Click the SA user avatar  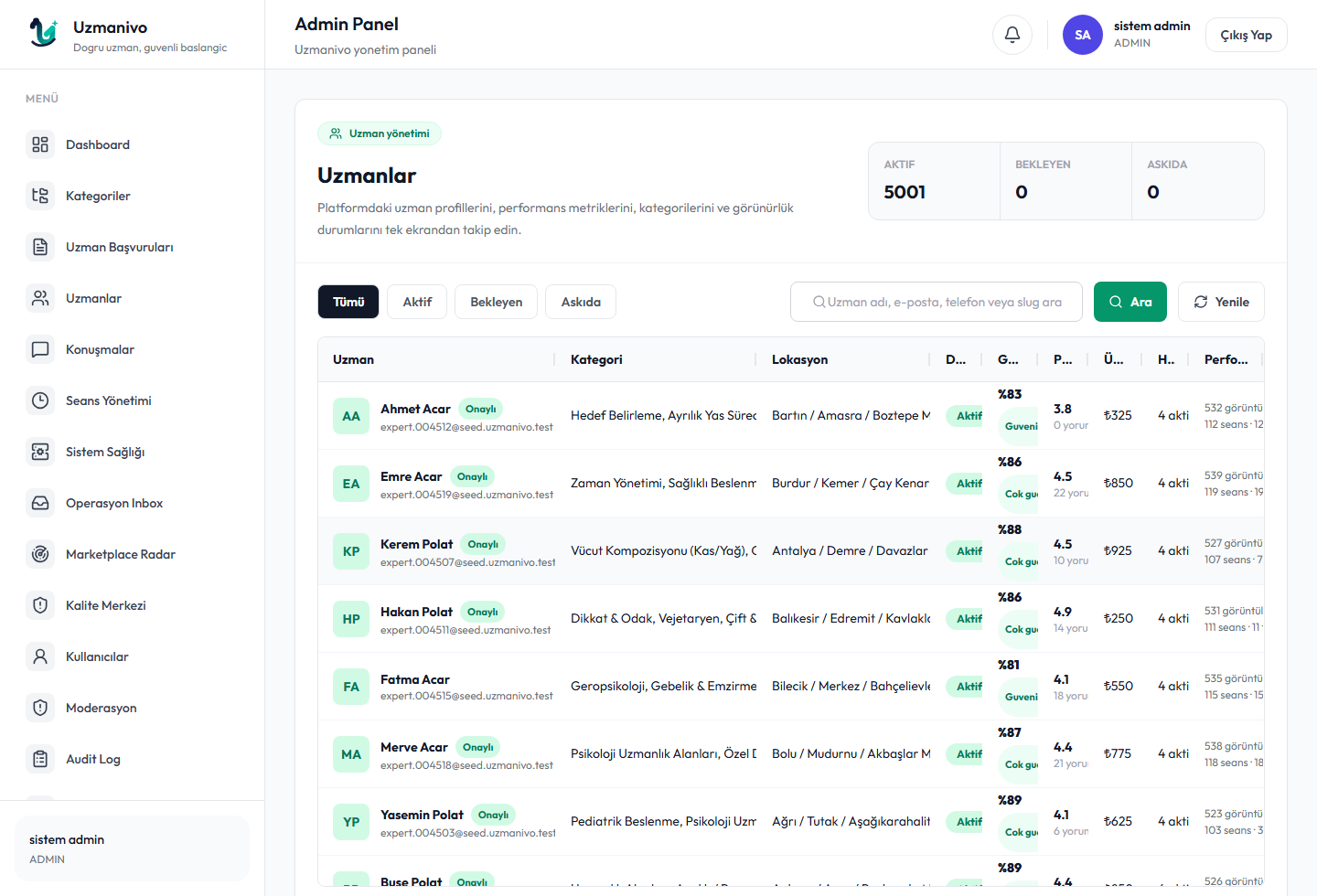point(1083,35)
